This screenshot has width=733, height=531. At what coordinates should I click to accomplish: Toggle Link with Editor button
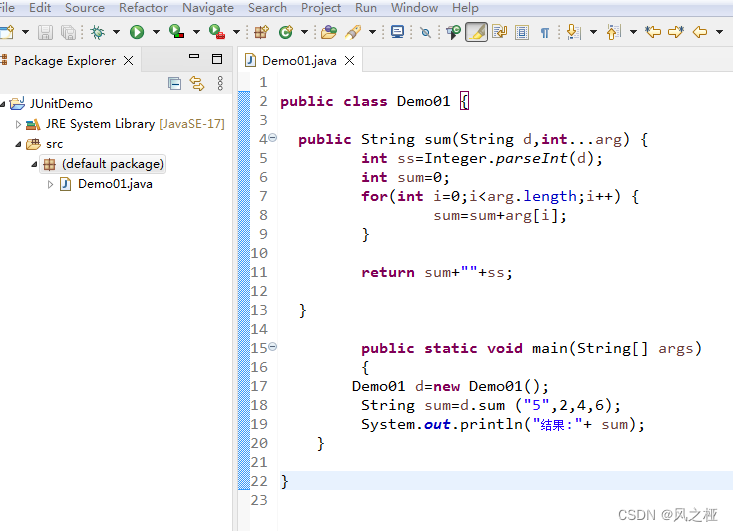[197, 84]
